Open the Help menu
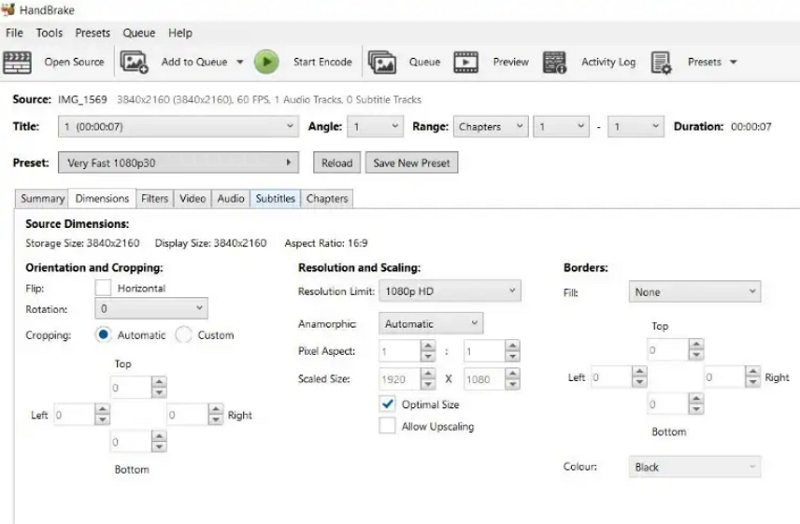Viewport: 800px width, 524px height. [180, 33]
